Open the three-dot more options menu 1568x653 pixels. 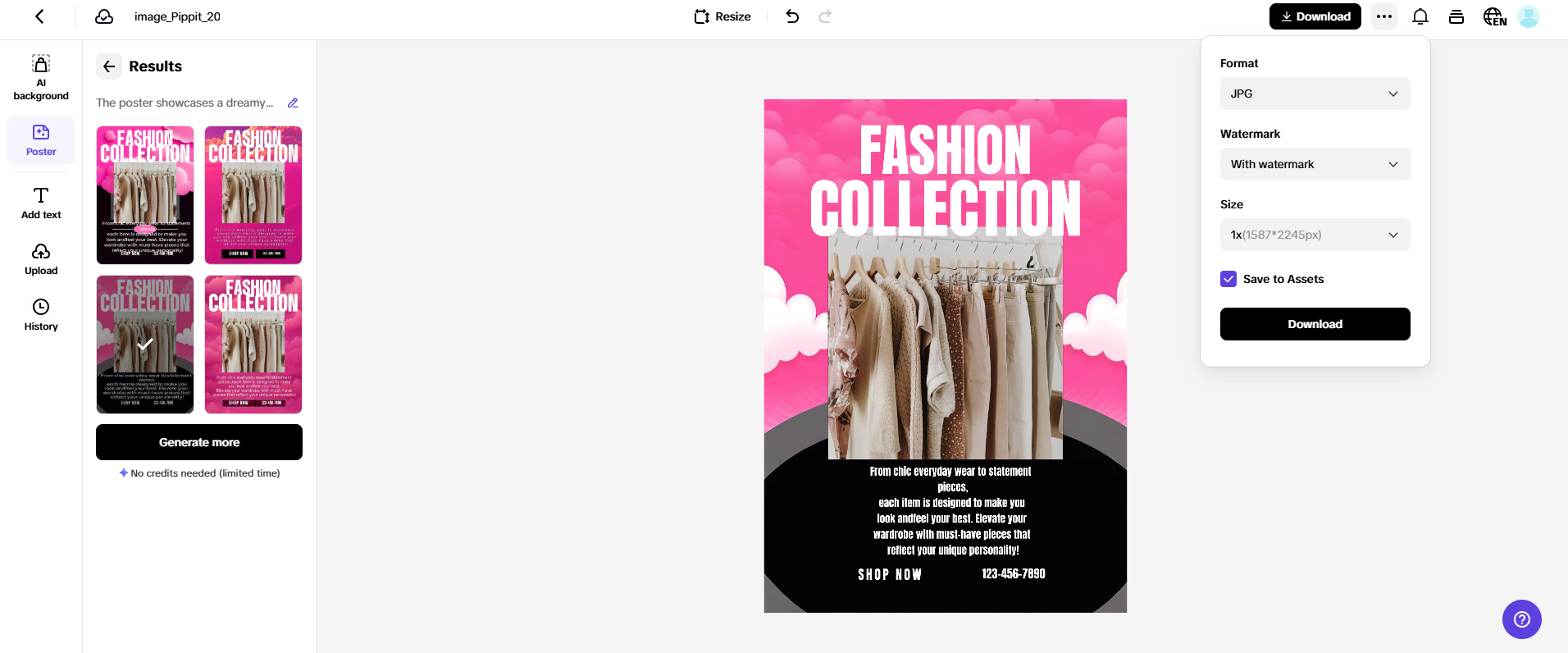1384,16
